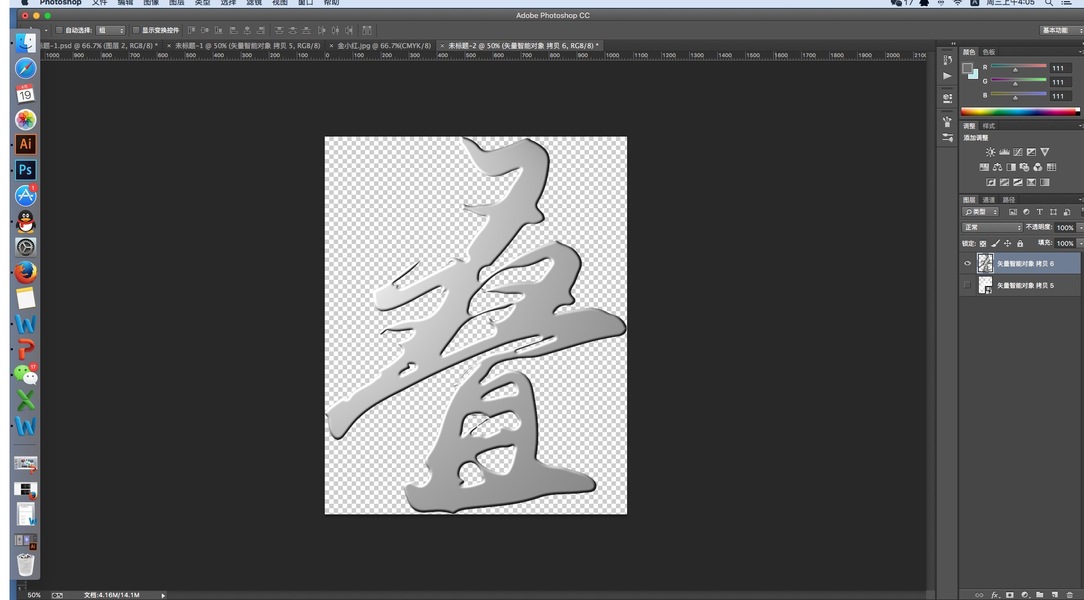Viewport: 1084px width, 600px height.
Task: Switch to the 路径 paths tab
Action: [x=1009, y=200]
